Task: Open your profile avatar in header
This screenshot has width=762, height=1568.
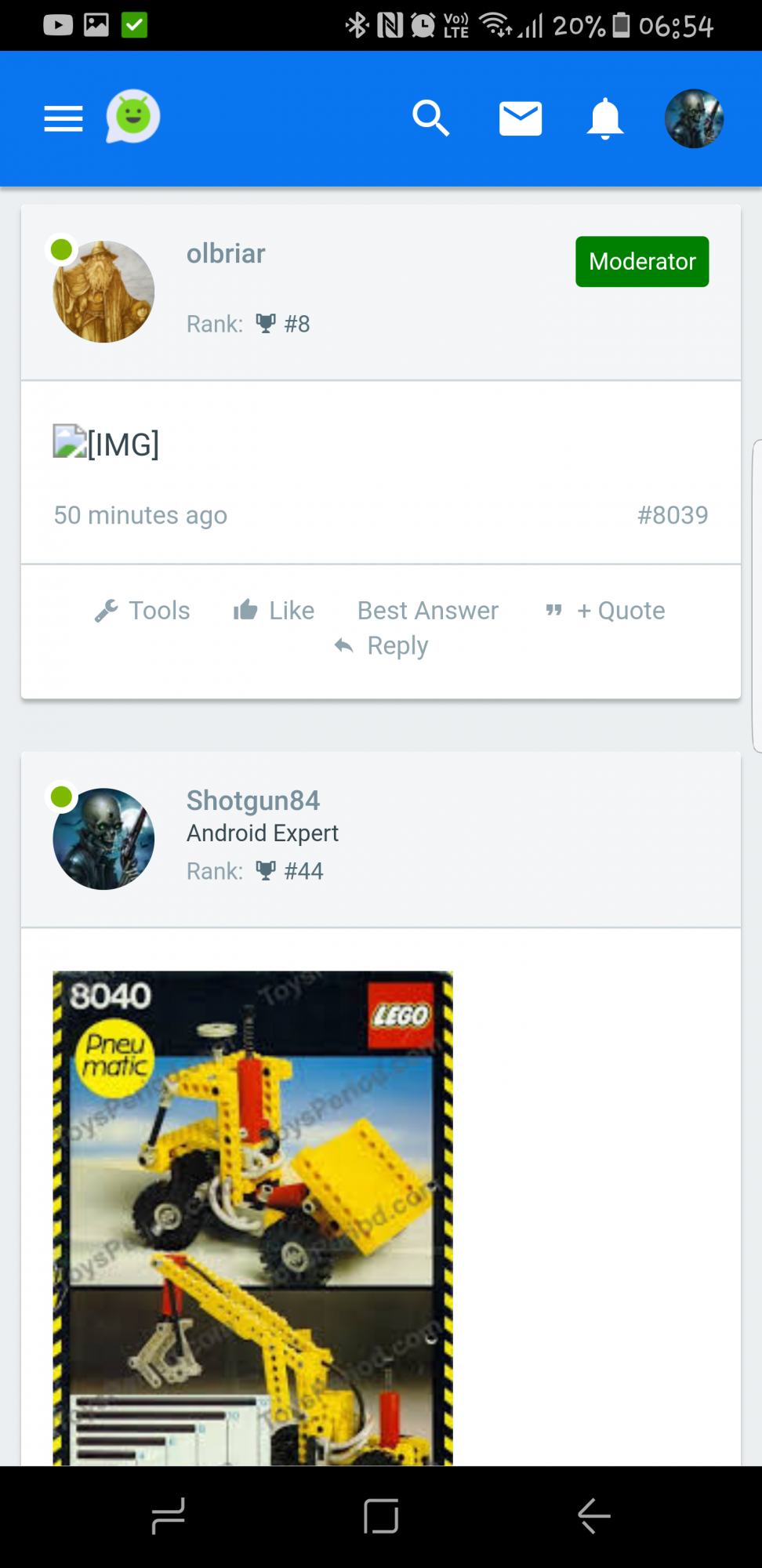Action: click(694, 118)
